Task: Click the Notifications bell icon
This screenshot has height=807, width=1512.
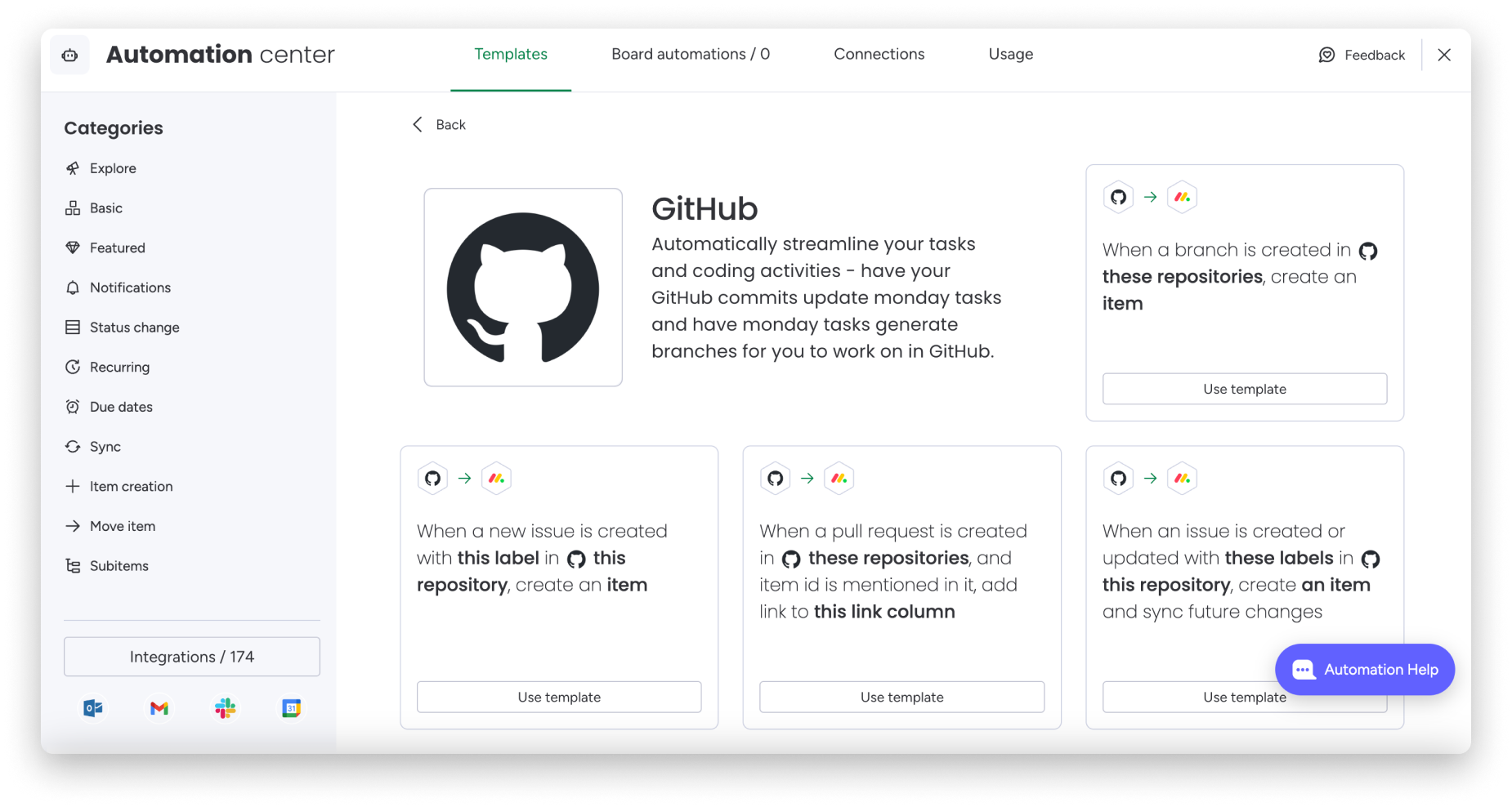Action: pyautogui.click(x=73, y=288)
